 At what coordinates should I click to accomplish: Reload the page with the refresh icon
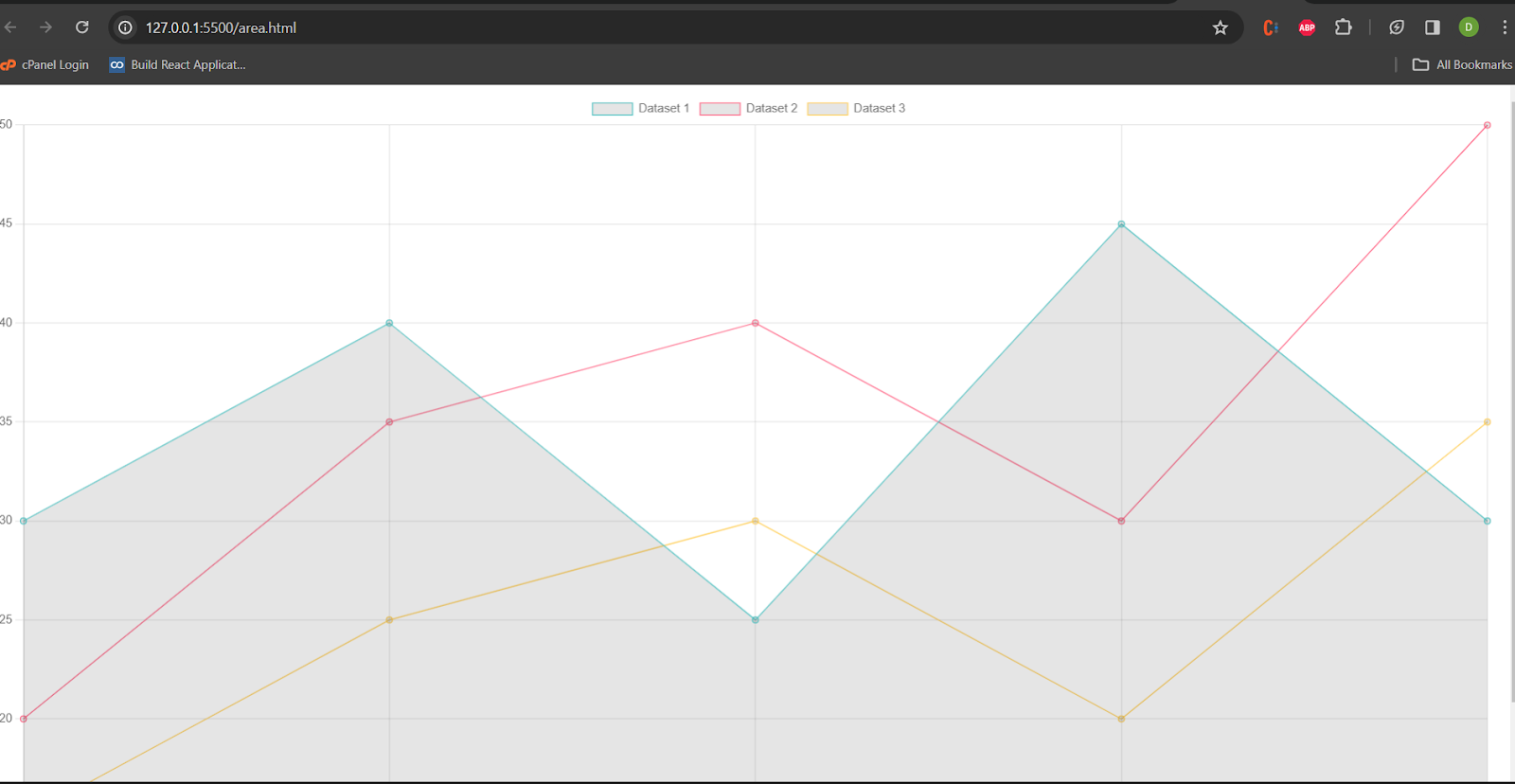pyautogui.click(x=82, y=27)
